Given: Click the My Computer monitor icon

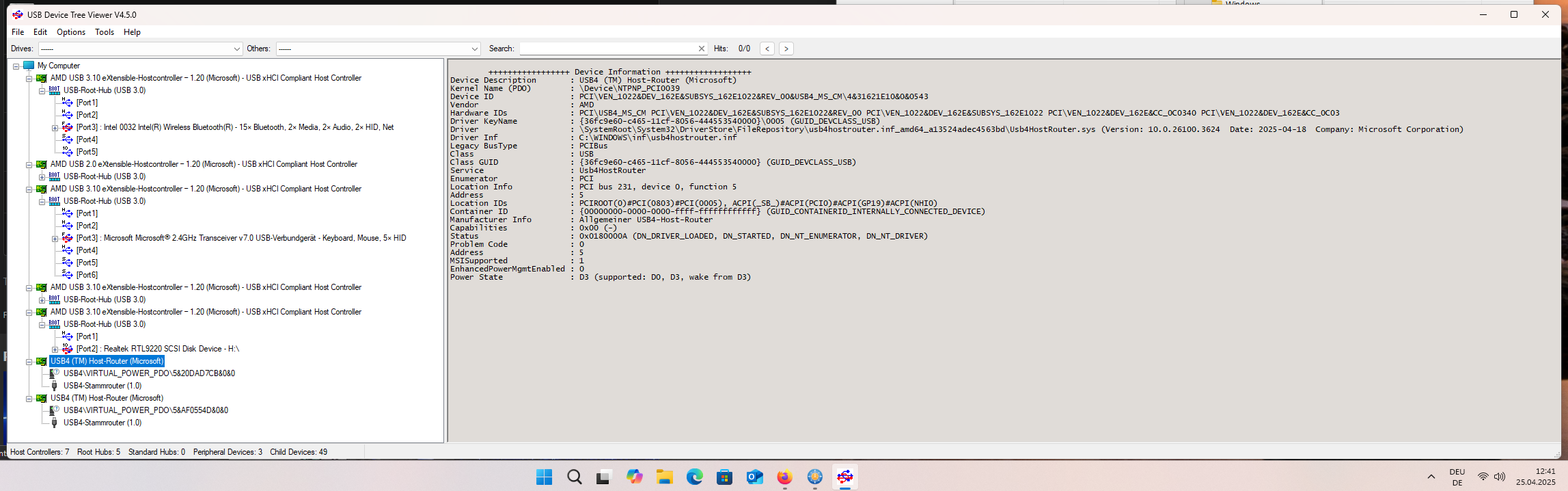Looking at the screenshot, I should 29,66.
